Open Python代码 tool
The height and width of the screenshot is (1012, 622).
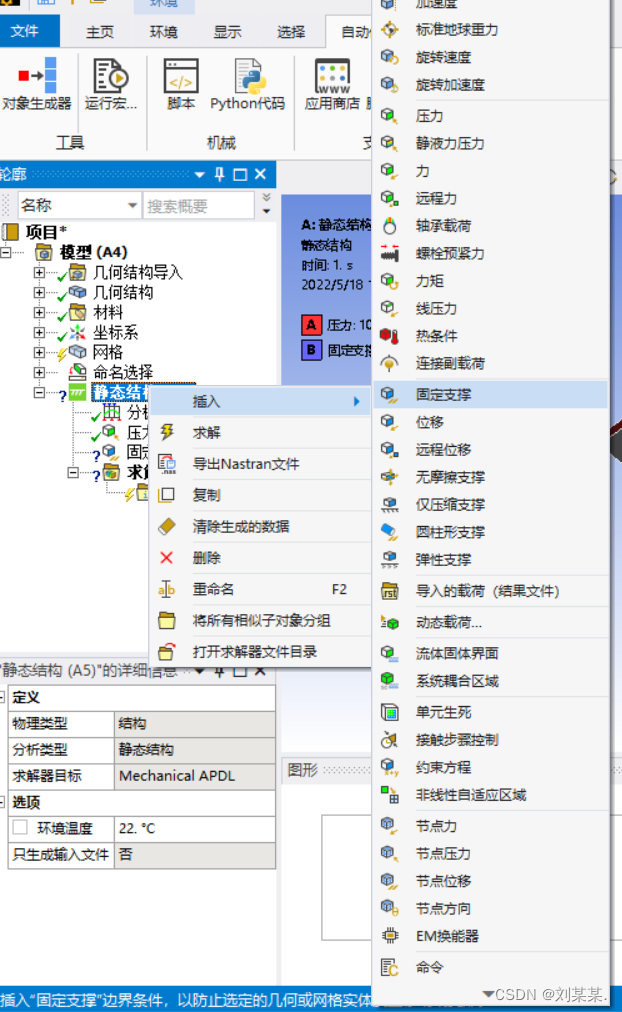(x=247, y=84)
